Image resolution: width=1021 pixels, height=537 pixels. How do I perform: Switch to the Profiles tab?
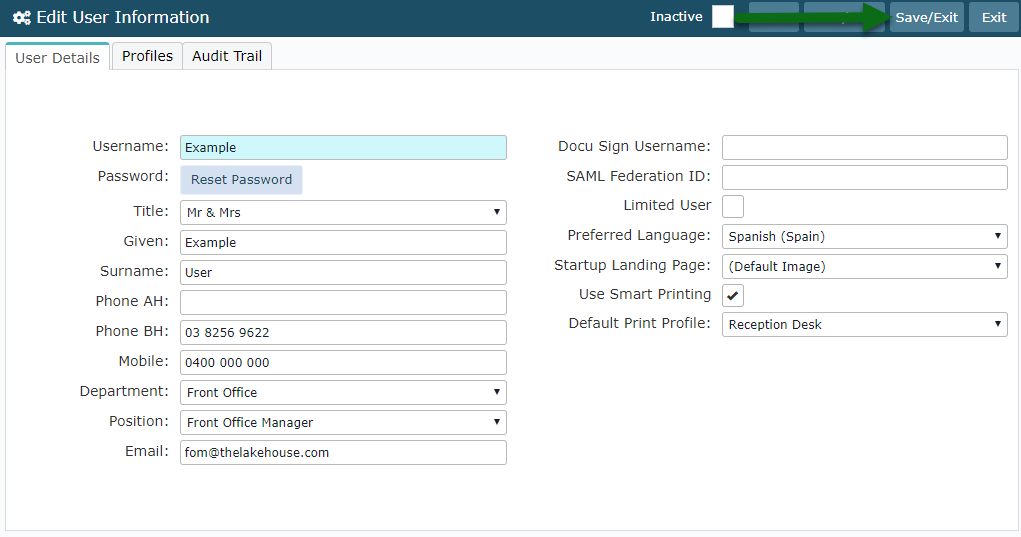pos(147,56)
